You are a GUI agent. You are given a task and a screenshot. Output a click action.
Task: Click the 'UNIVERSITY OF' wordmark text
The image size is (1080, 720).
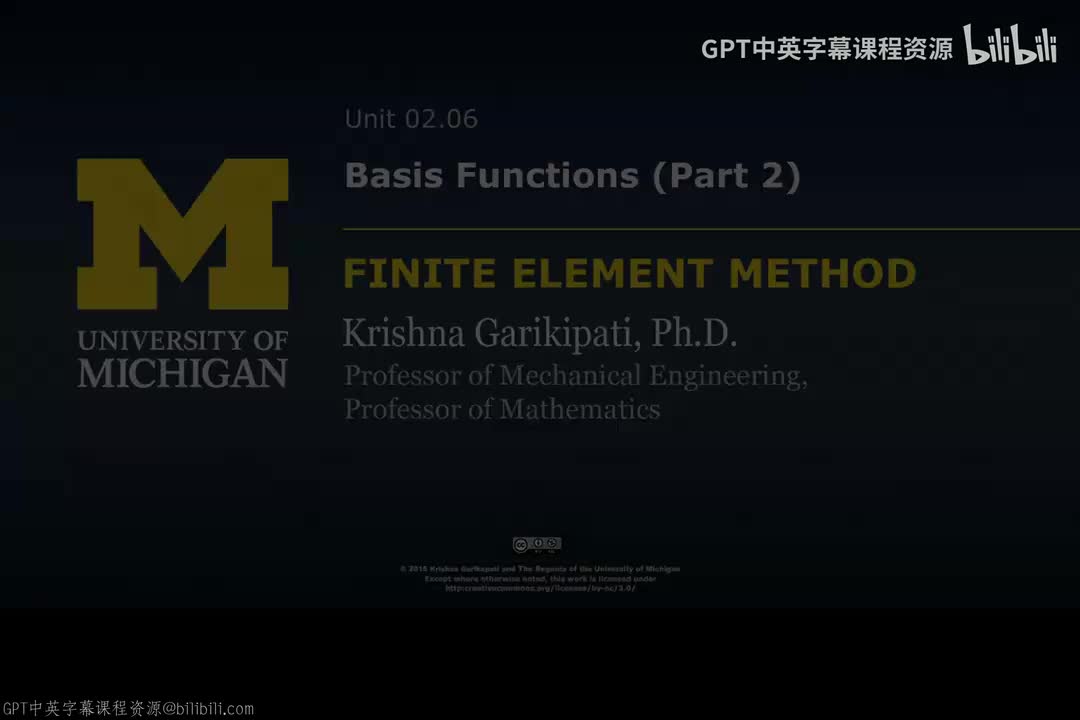[x=183, y=340]
